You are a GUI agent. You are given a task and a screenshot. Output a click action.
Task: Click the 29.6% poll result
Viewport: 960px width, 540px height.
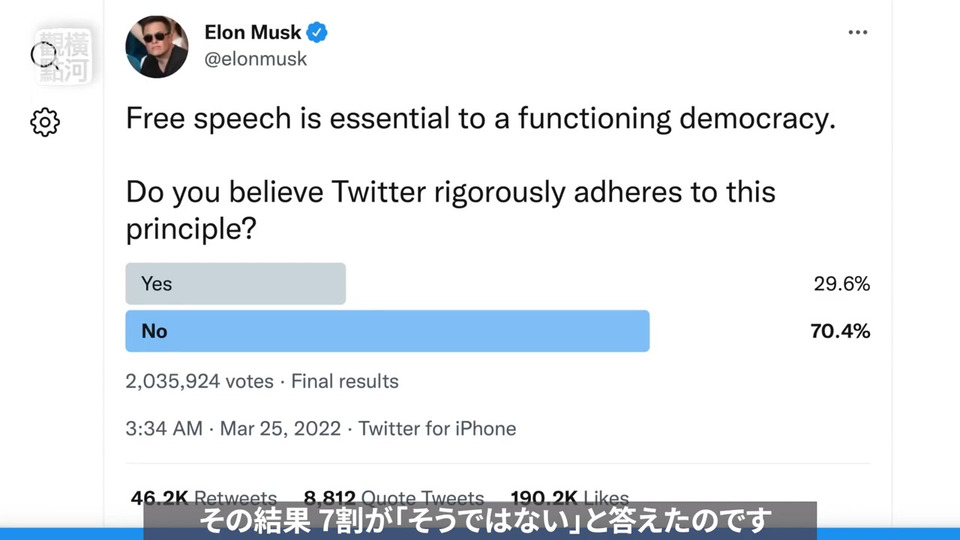[841, 284]
